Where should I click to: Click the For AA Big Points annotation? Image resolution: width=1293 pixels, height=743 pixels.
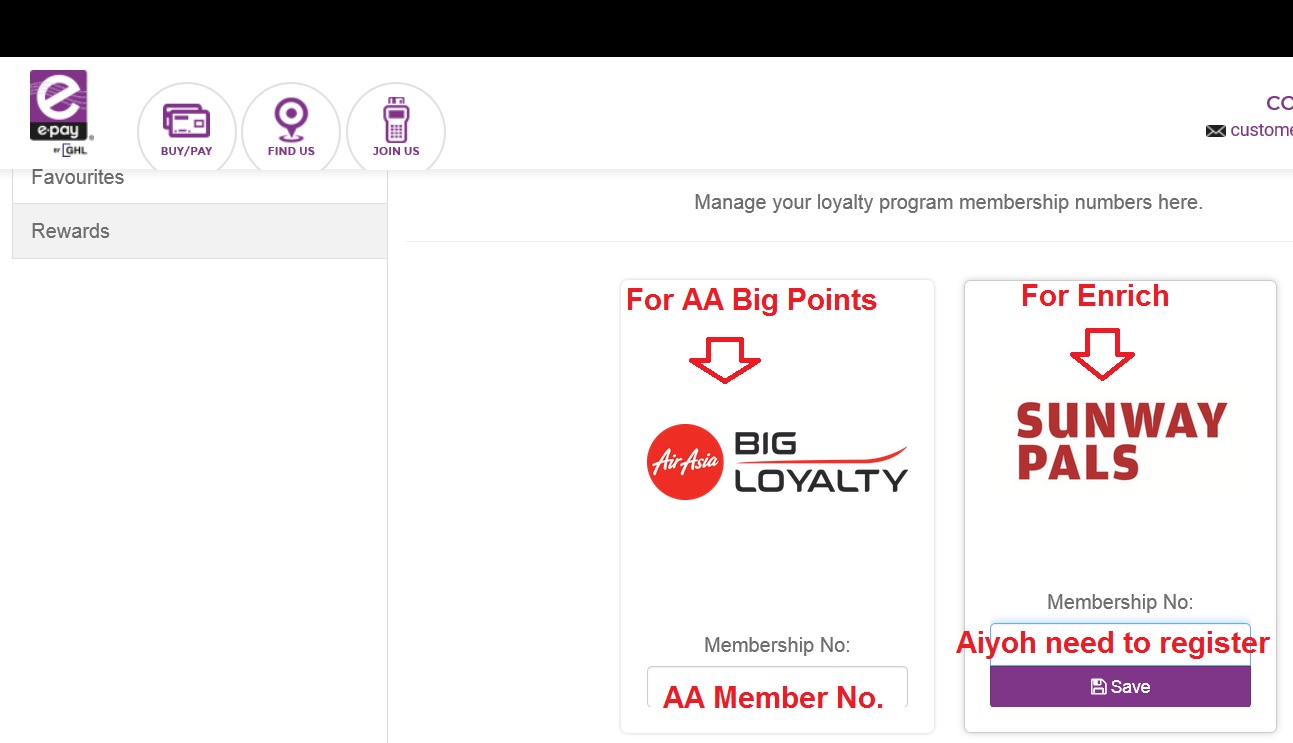coord(751,300)
